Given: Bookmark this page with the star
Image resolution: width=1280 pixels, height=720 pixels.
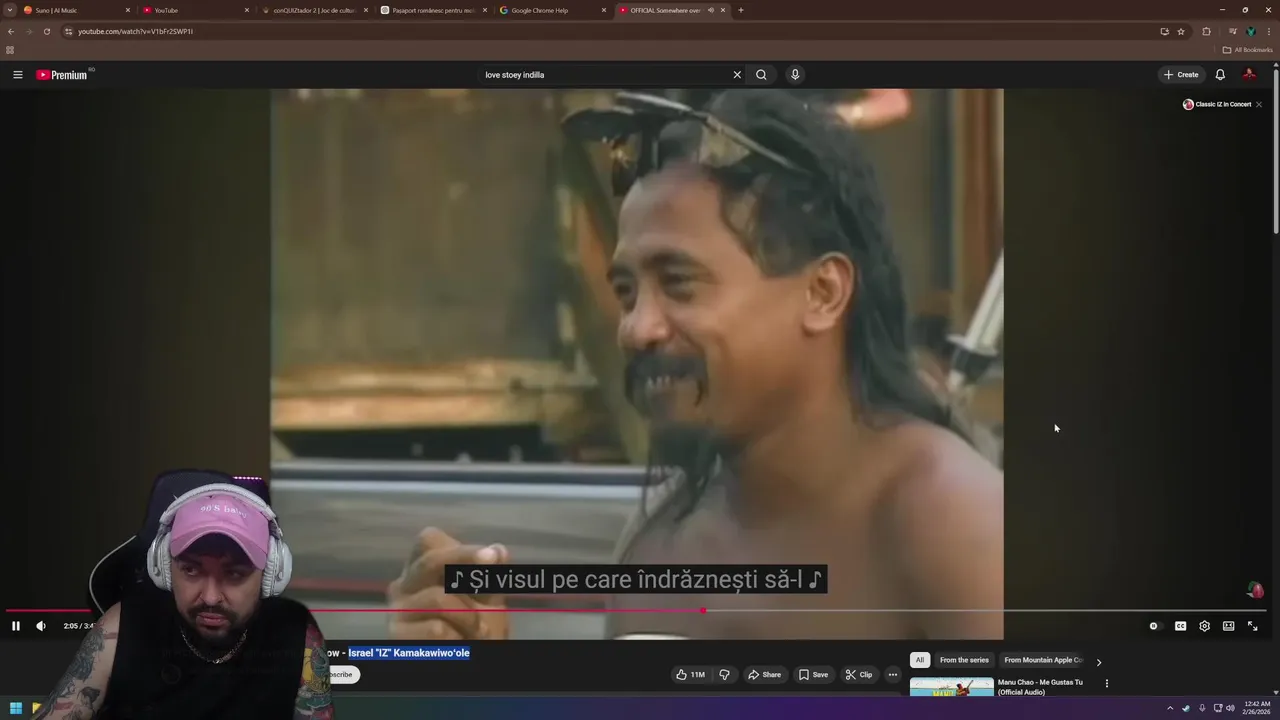Looking at the screenshot, I should click(1181, 31).
